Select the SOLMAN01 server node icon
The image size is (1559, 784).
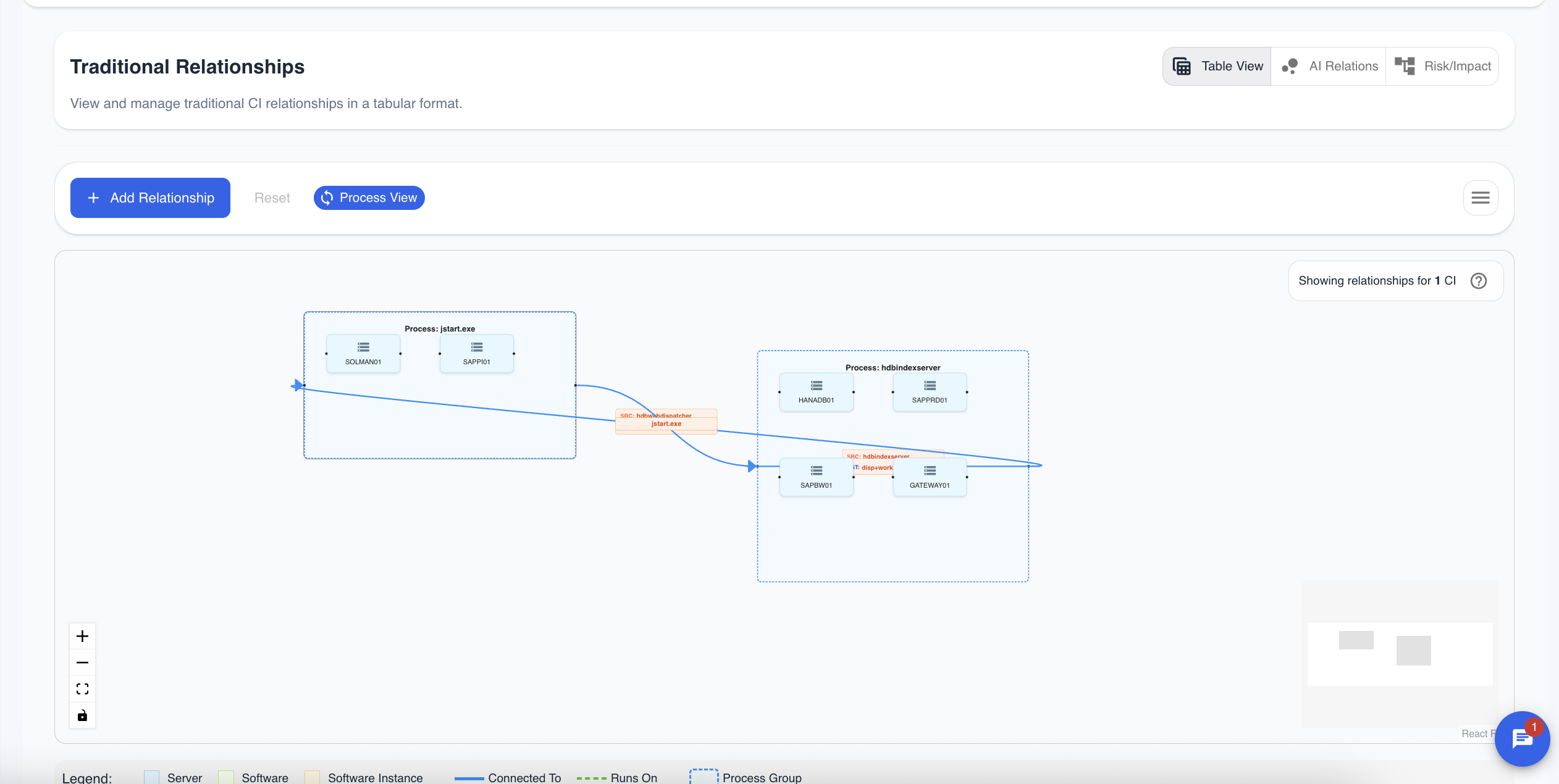[x=363, y=347]
